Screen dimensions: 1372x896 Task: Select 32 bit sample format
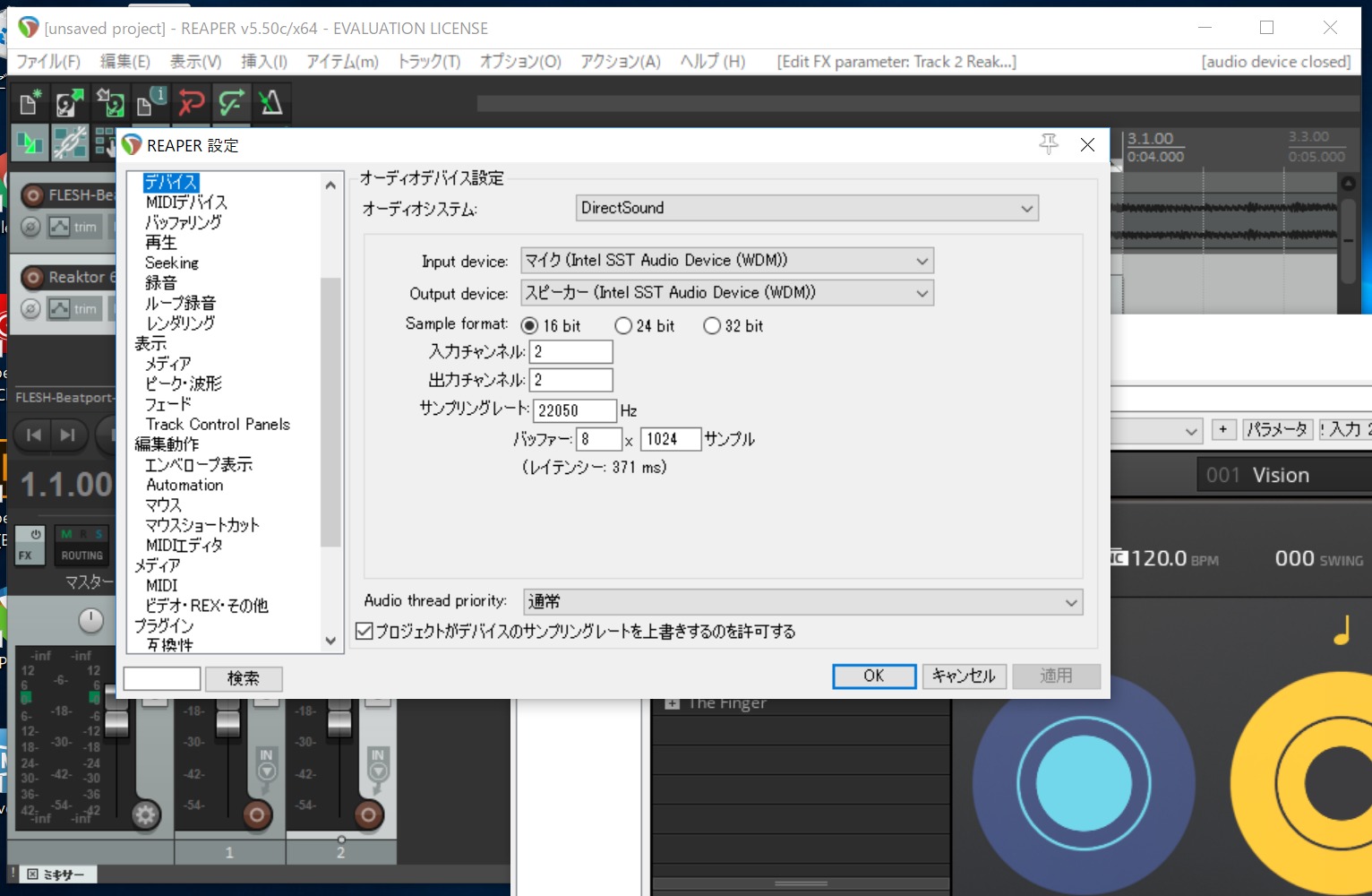712,325
